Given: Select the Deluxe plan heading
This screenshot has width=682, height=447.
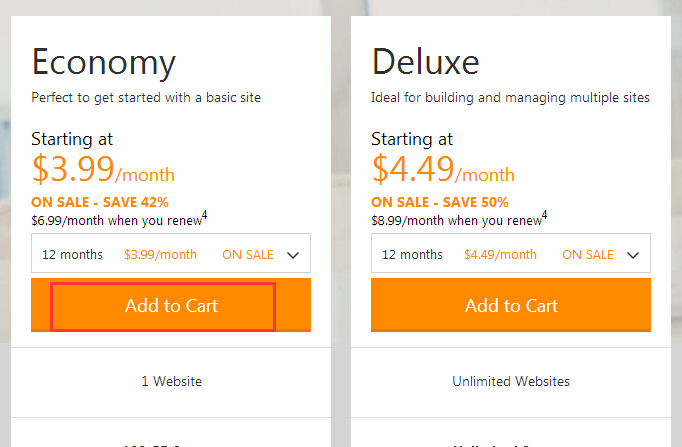Looking at the screenshot, I should [425, 62].
